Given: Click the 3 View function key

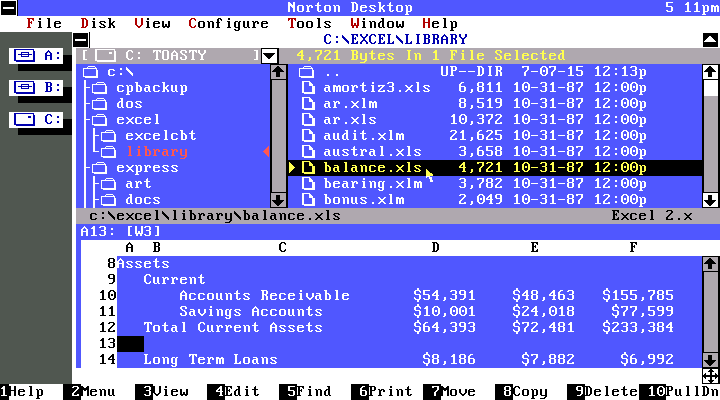Looking at the screenshot, I should point(162,392).
